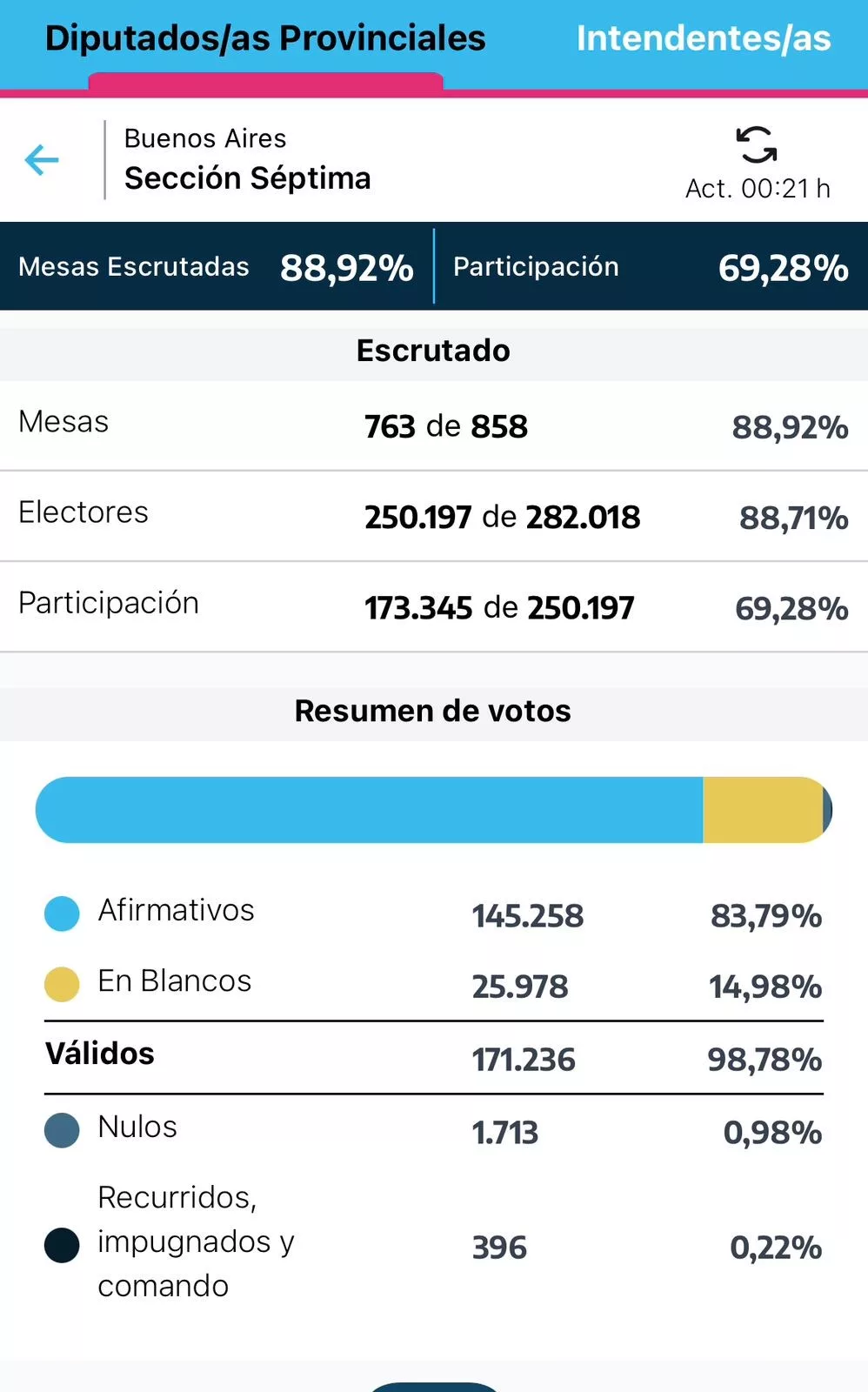This screenshot has height=1392, width=868.
Task: Open the Intendentes/as tab
Action: tap(703, 39)
